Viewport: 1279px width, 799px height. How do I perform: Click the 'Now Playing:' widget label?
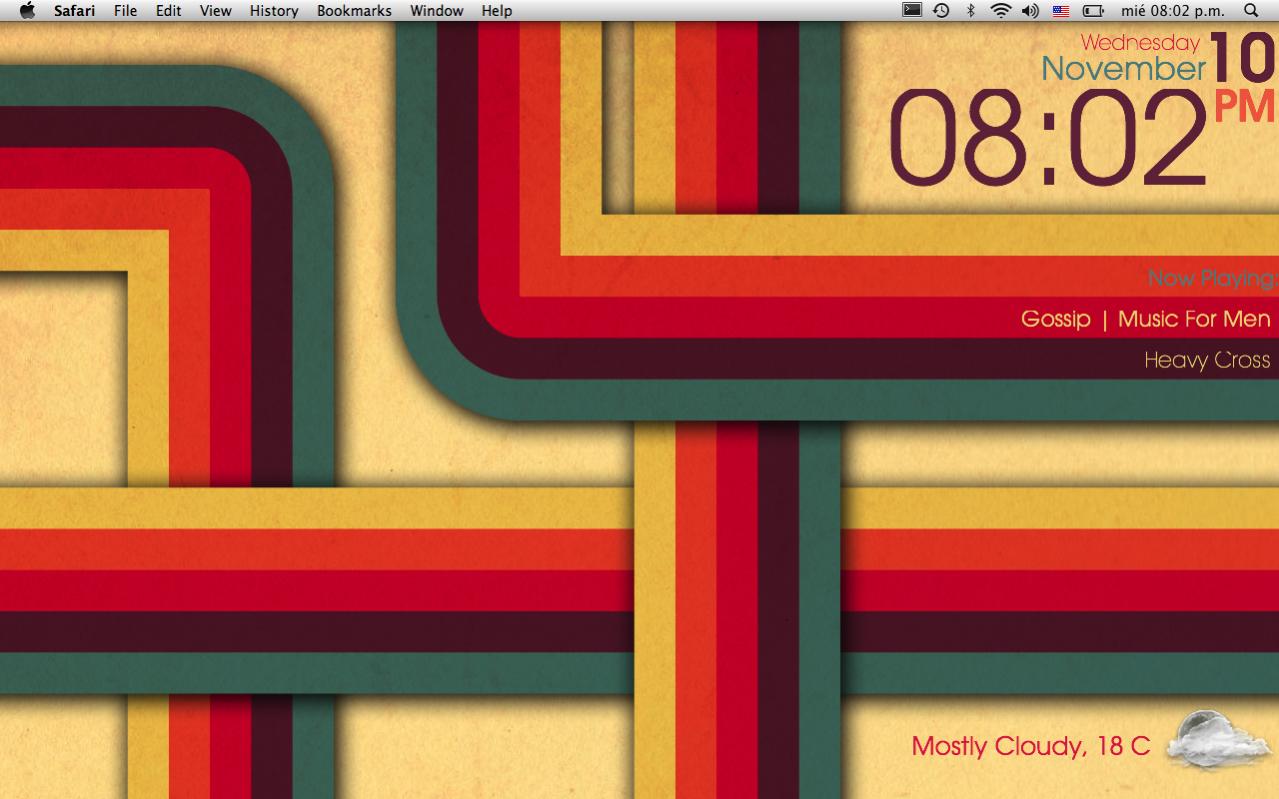pos(1212,278)
